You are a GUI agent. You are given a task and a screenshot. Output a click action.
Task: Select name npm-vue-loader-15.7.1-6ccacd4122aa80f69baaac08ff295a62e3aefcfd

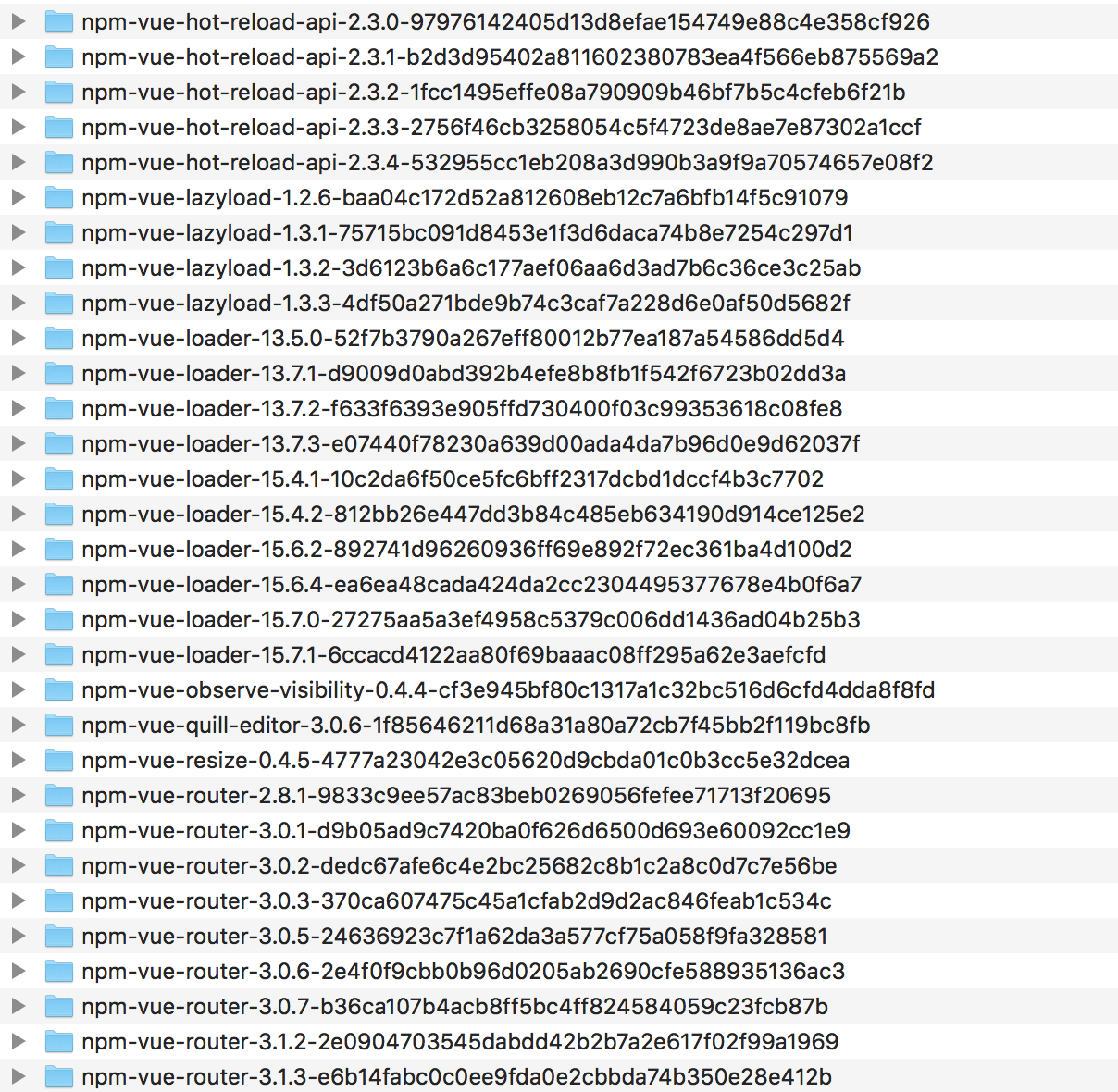pyautogui.click(x=453, y=655)
